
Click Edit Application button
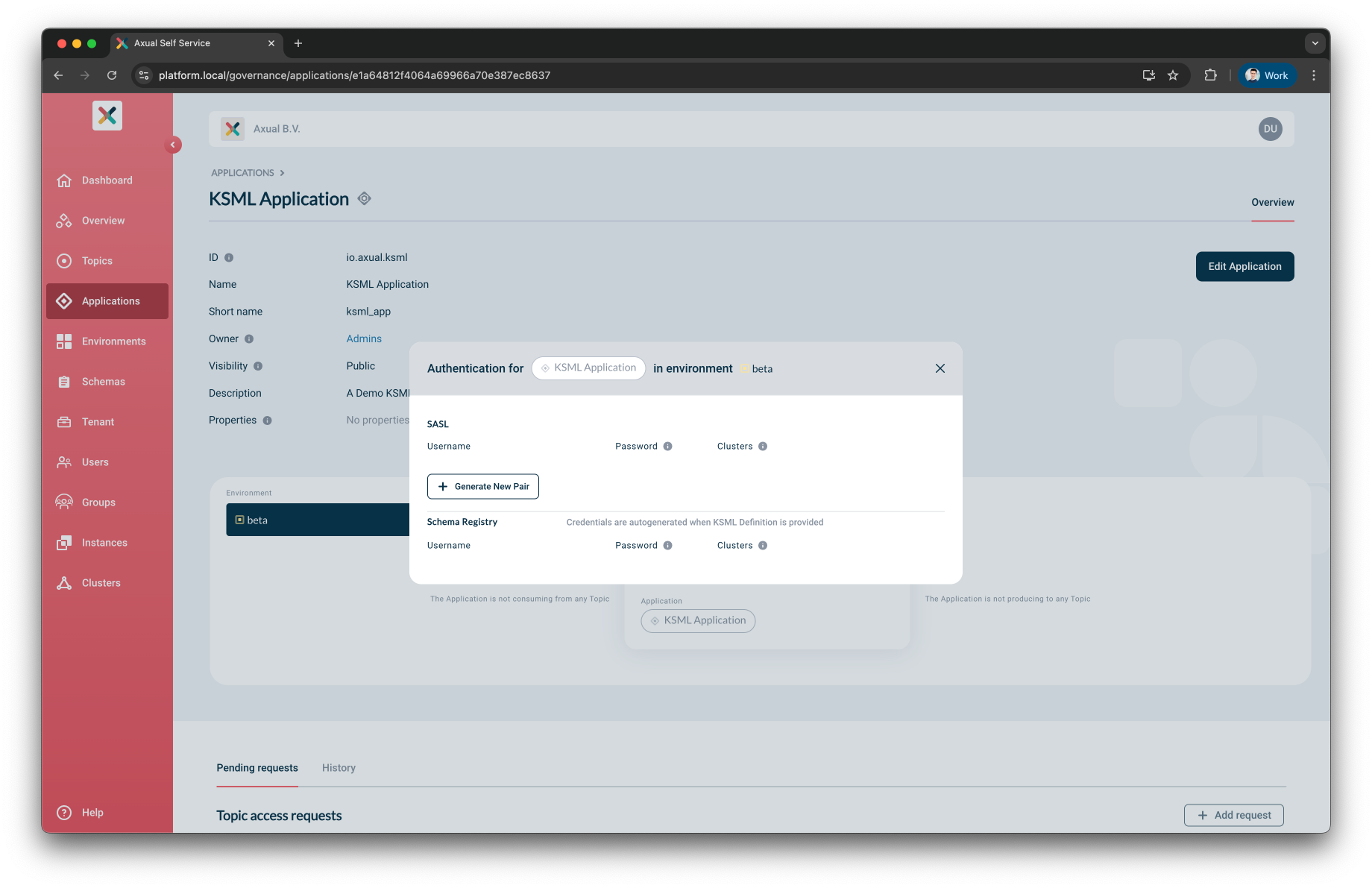point(1244,266)
